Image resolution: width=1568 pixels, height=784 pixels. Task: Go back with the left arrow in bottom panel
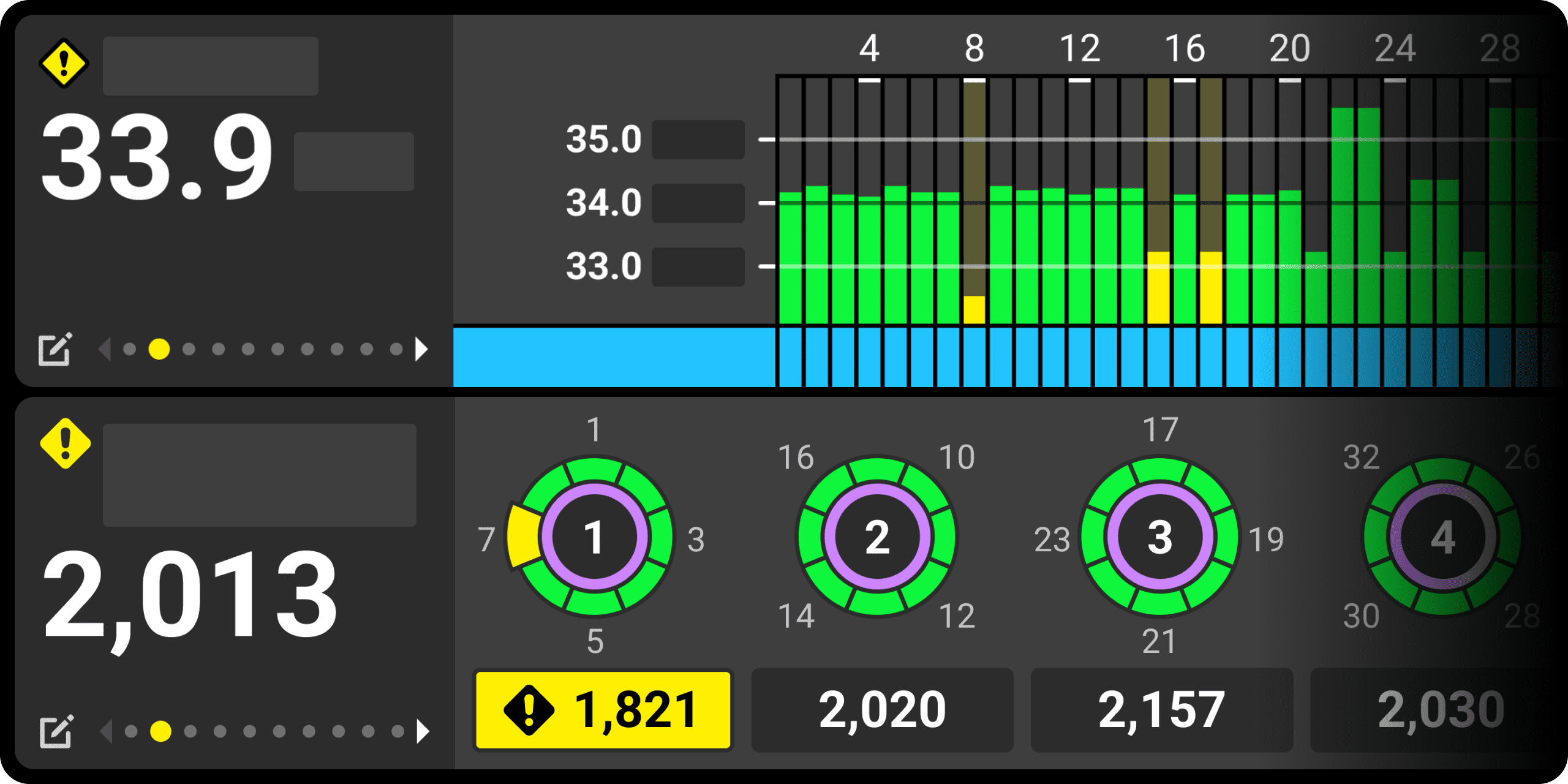coord(106,731)
